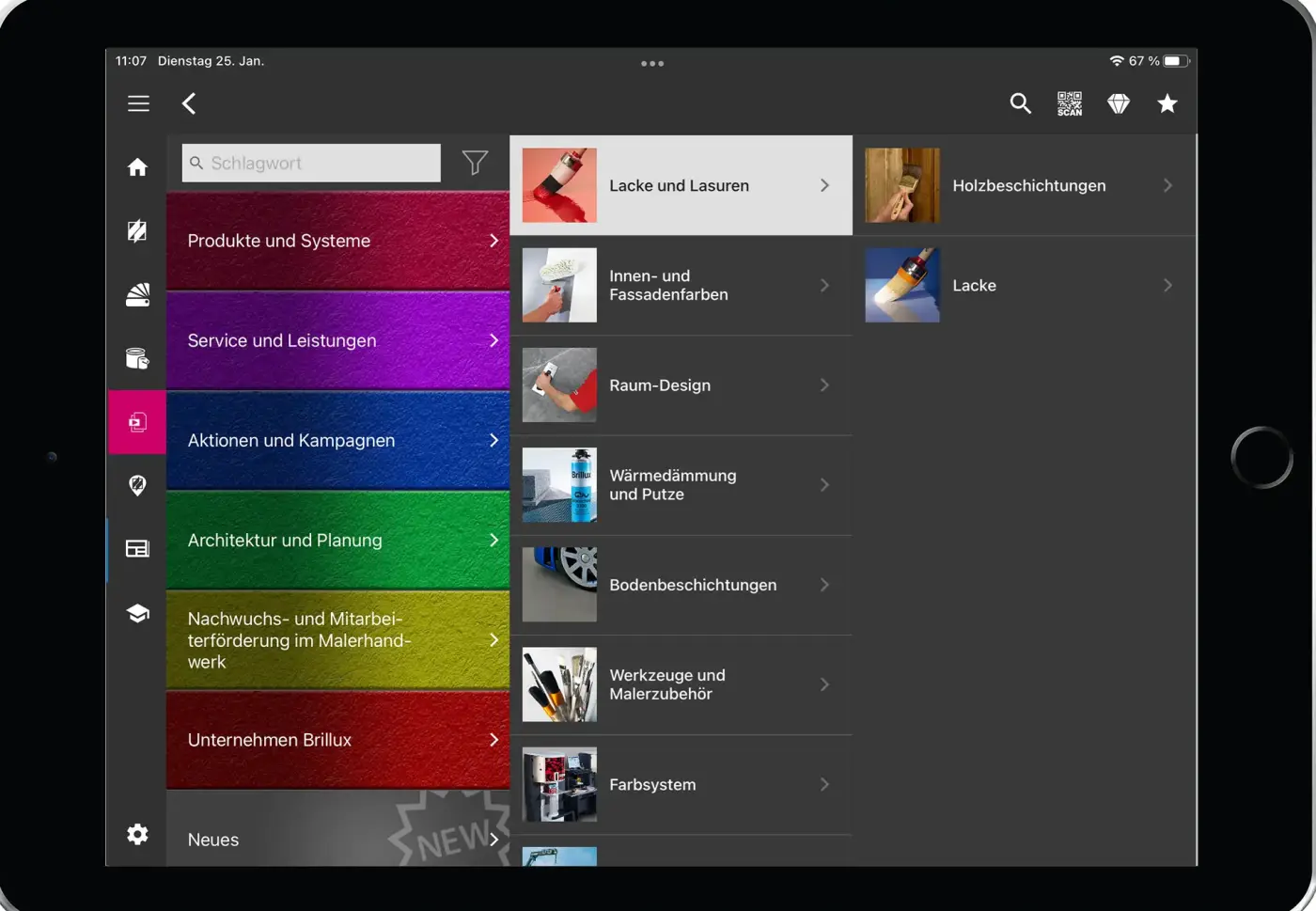Tap the Raum-Design trowel thumbnail
The height and width of the screenshot is (911, 1316).
click(x=559, y=385)
